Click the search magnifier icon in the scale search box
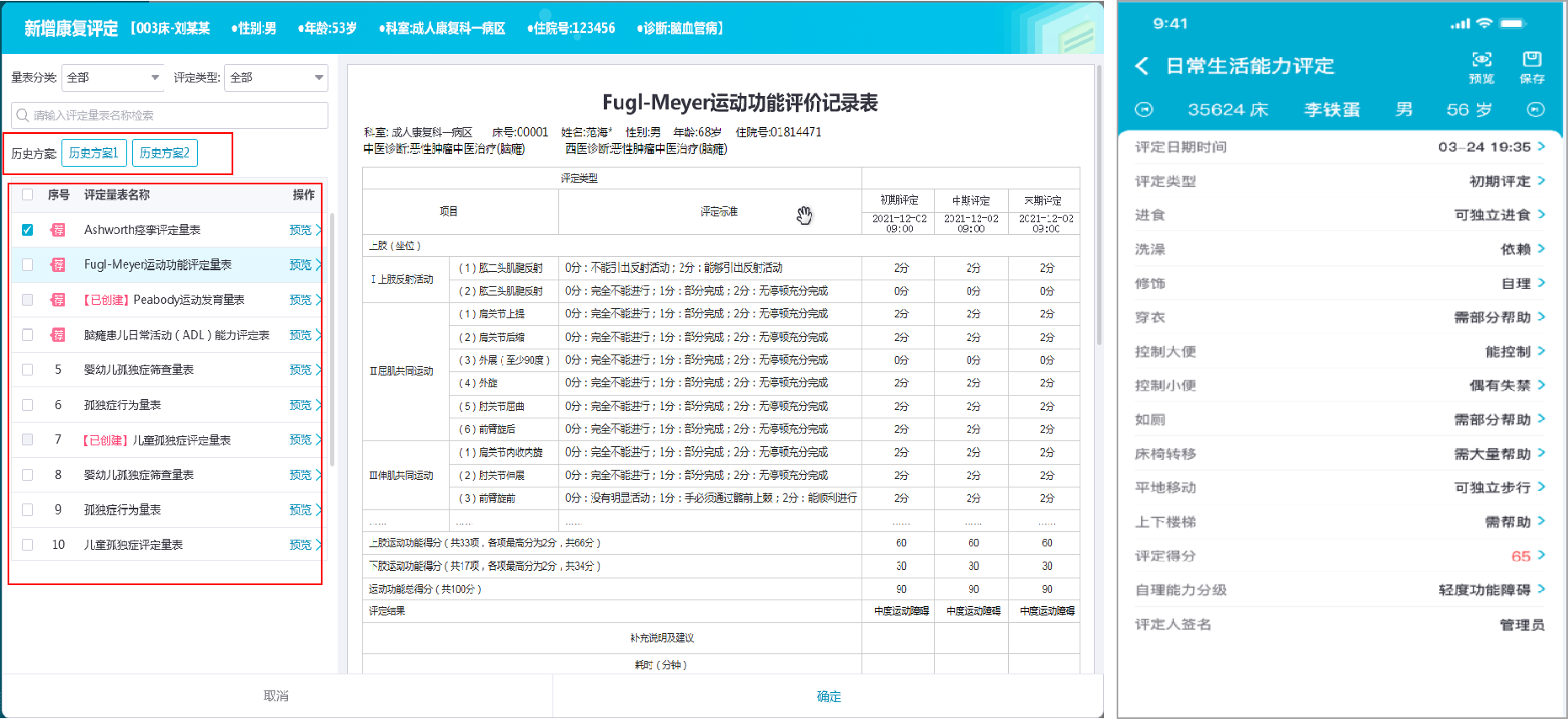Screen dimensions: 1568x719 tap(23, 115)
